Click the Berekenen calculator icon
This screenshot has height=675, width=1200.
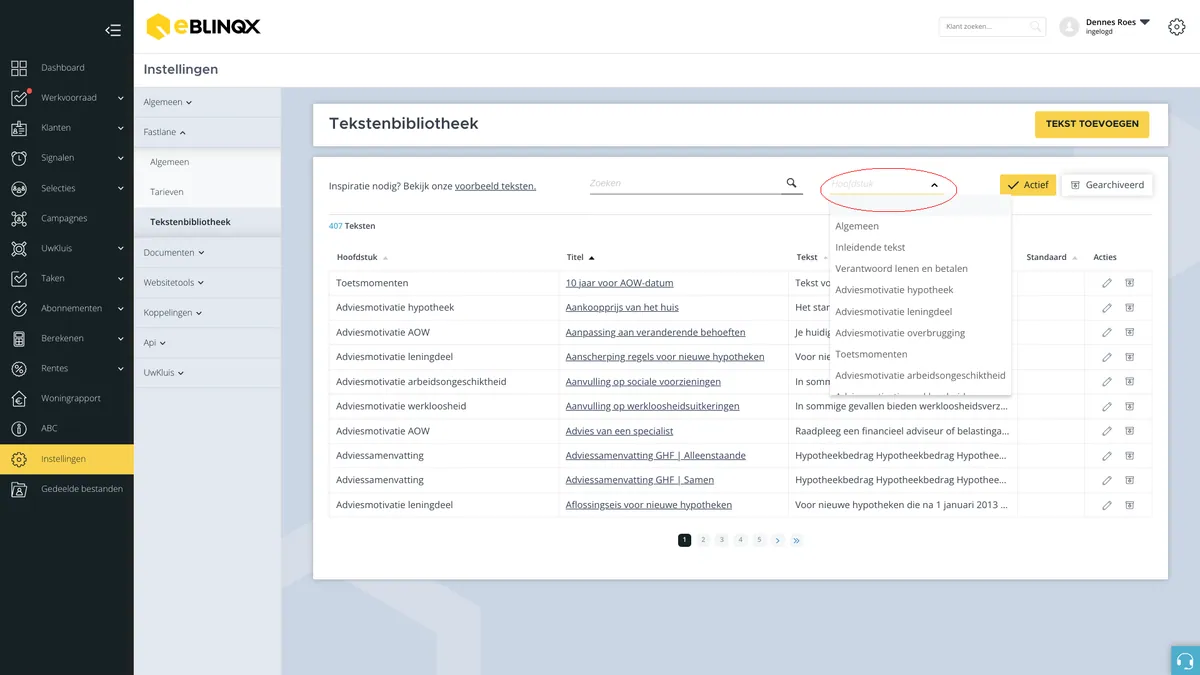[19, 338]
